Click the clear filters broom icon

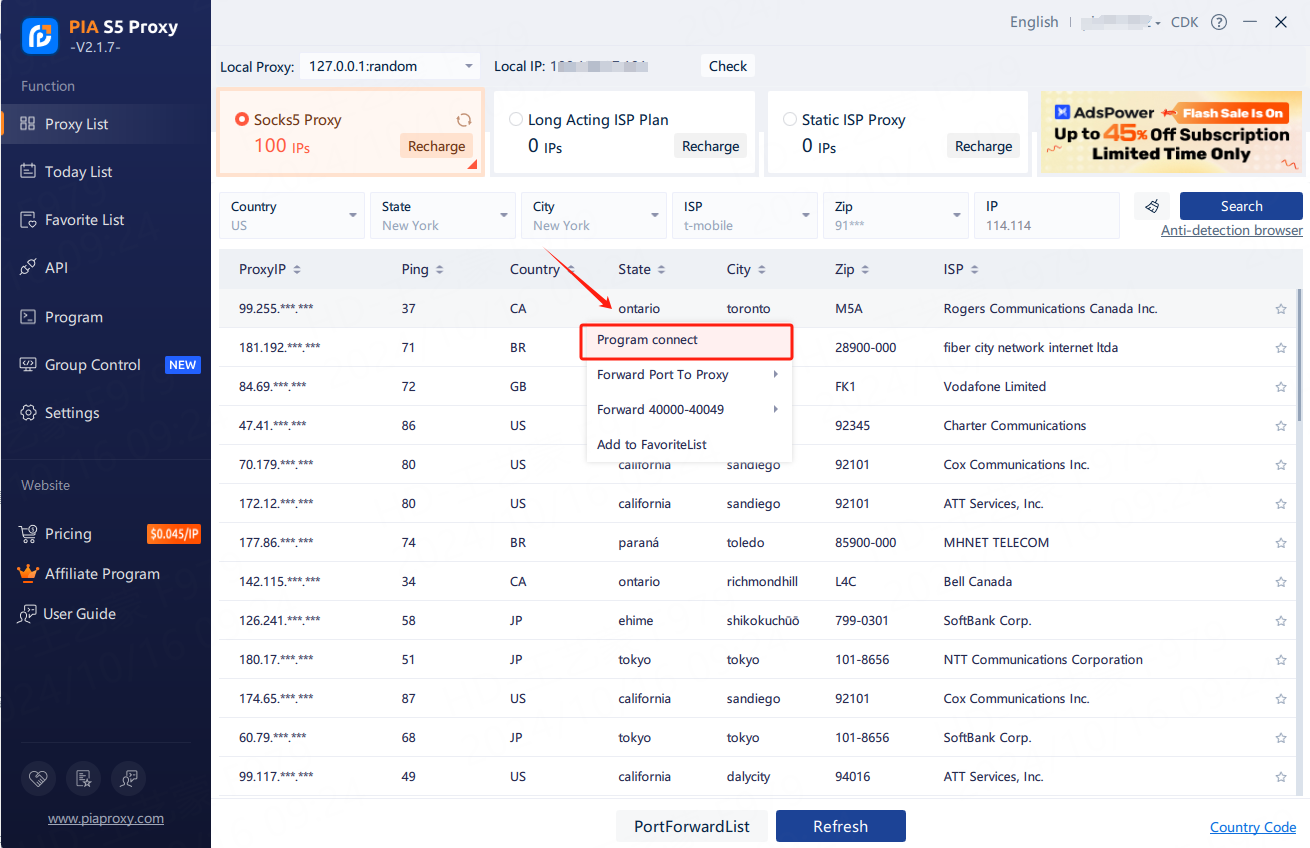[x=1152, y=206]
